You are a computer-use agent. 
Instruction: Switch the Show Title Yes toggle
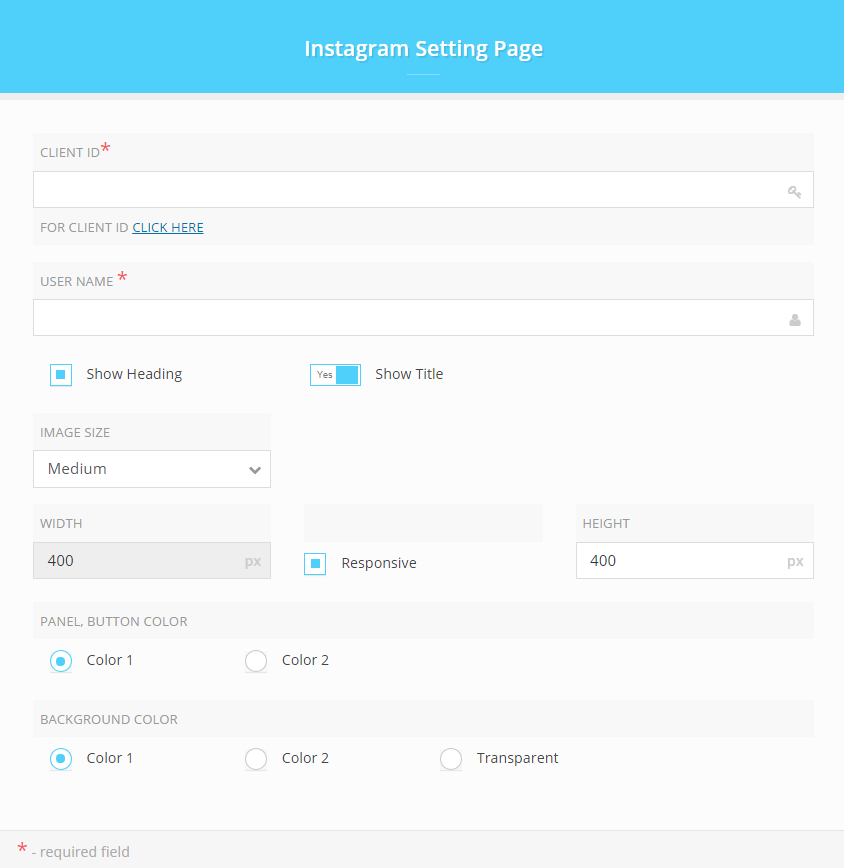coord(335,375)
